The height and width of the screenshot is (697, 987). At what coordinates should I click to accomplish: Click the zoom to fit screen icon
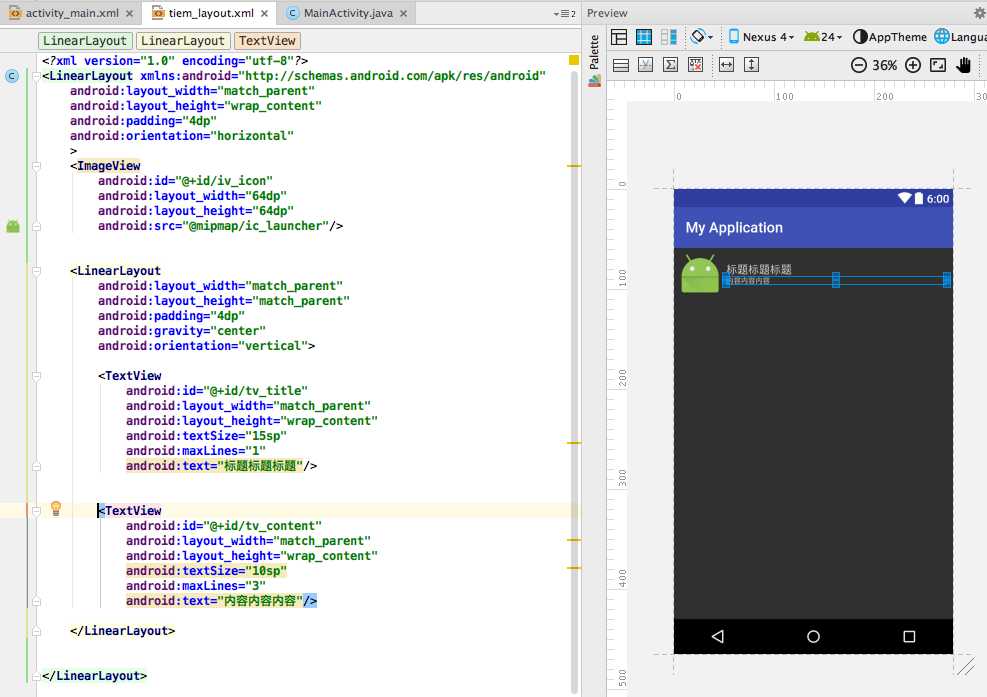pos(938,65)
